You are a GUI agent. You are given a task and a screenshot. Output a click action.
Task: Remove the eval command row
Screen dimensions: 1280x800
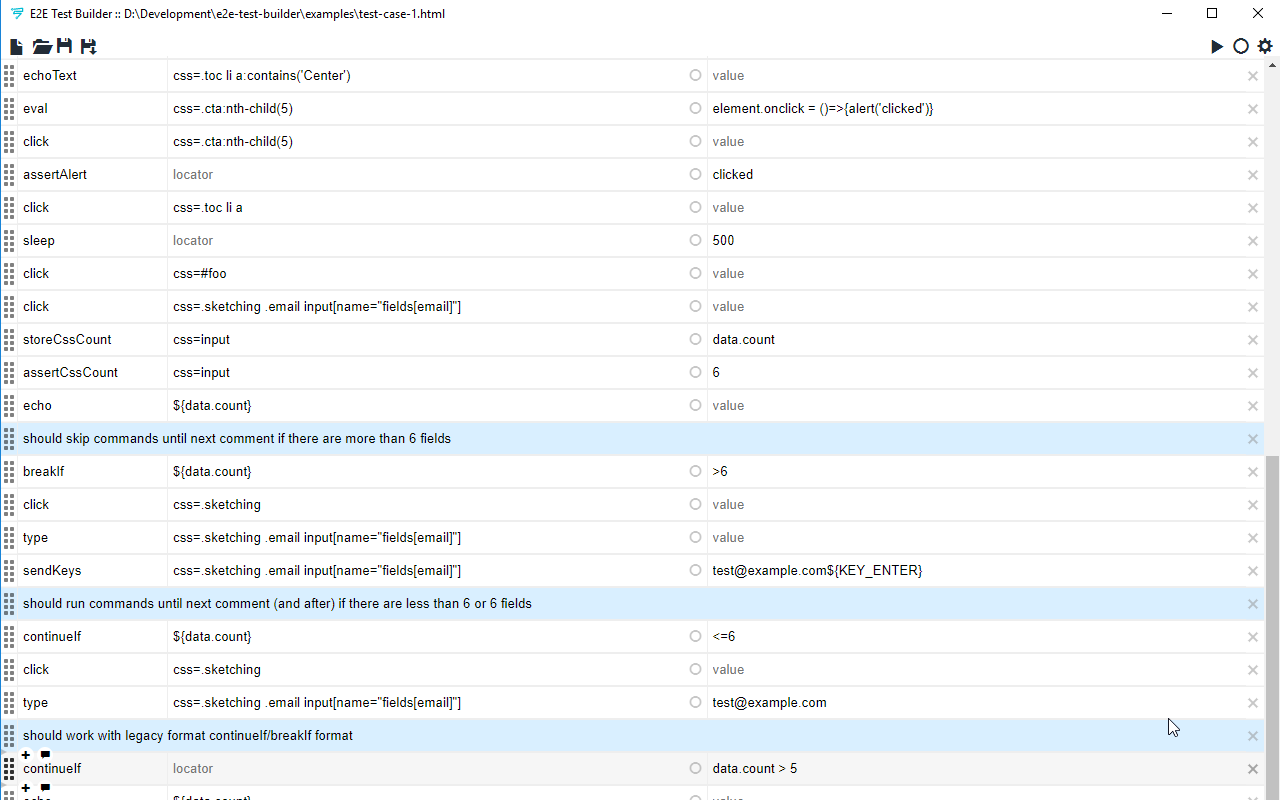(x=1253, y=109)
